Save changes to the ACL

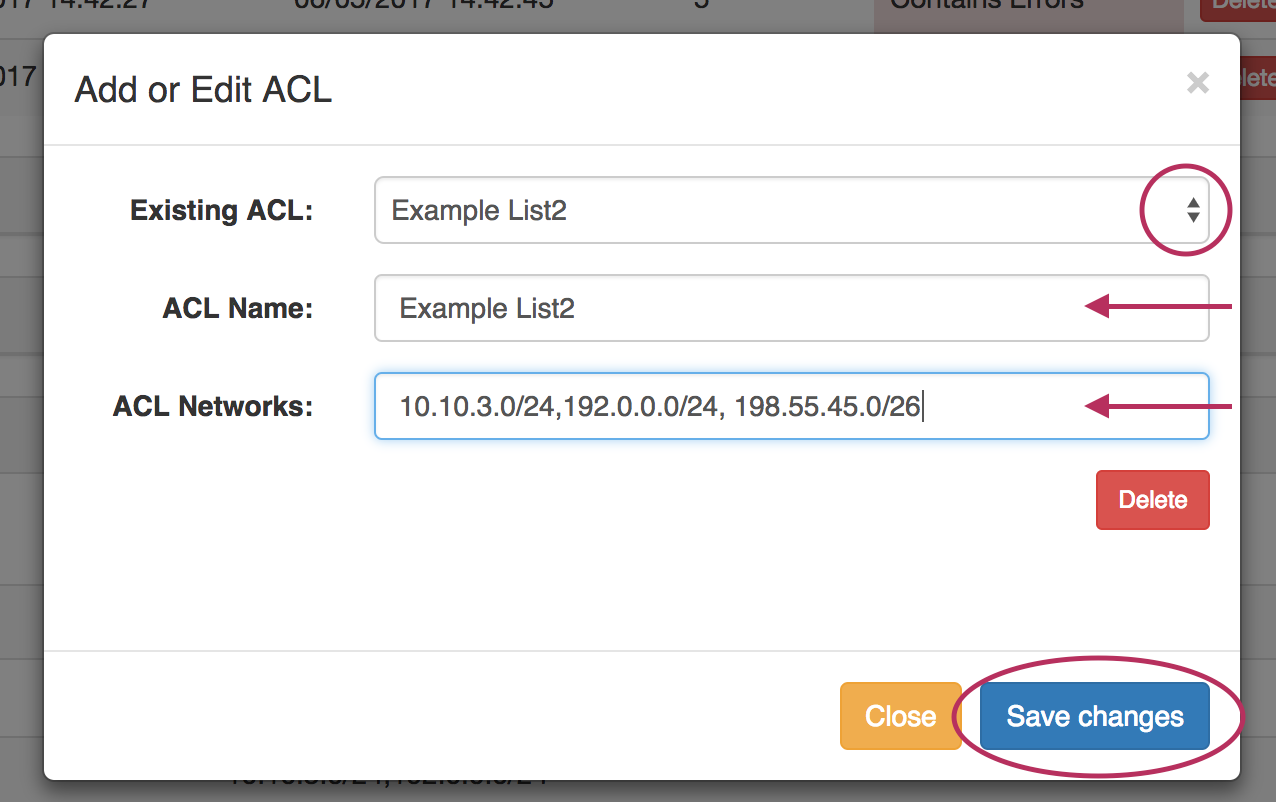point(1095,716)
